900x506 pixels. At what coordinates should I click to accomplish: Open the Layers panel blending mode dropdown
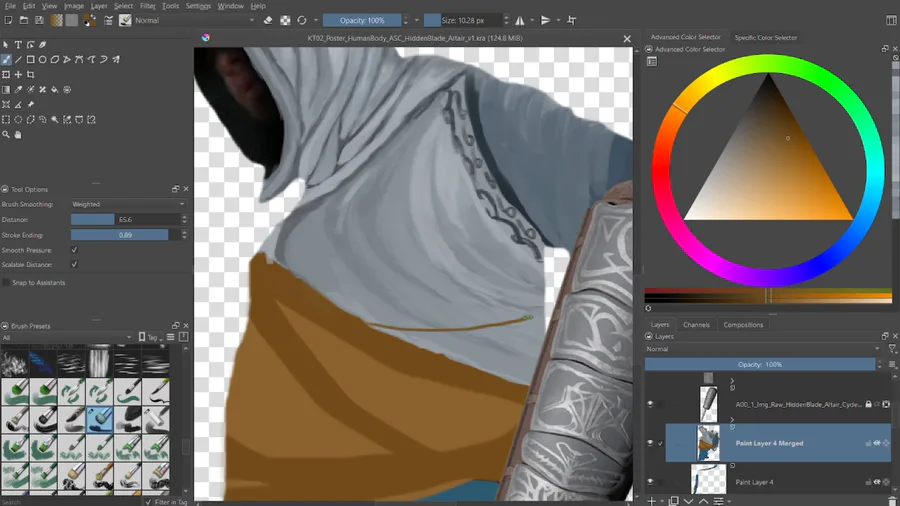pos(763,349)
